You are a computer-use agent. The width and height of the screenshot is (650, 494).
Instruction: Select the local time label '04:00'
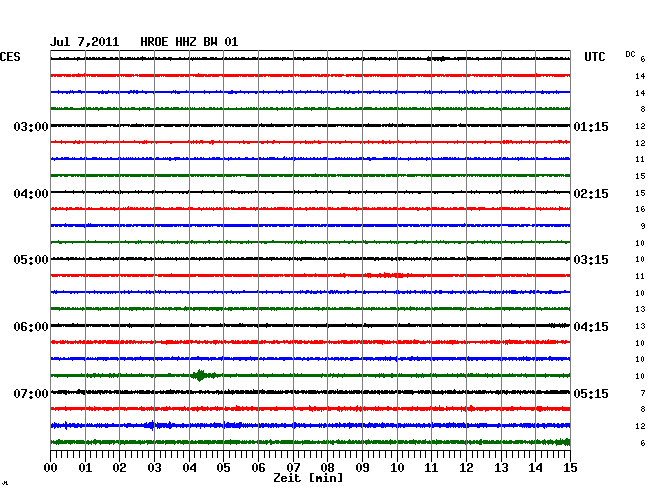tap(31, 194)
